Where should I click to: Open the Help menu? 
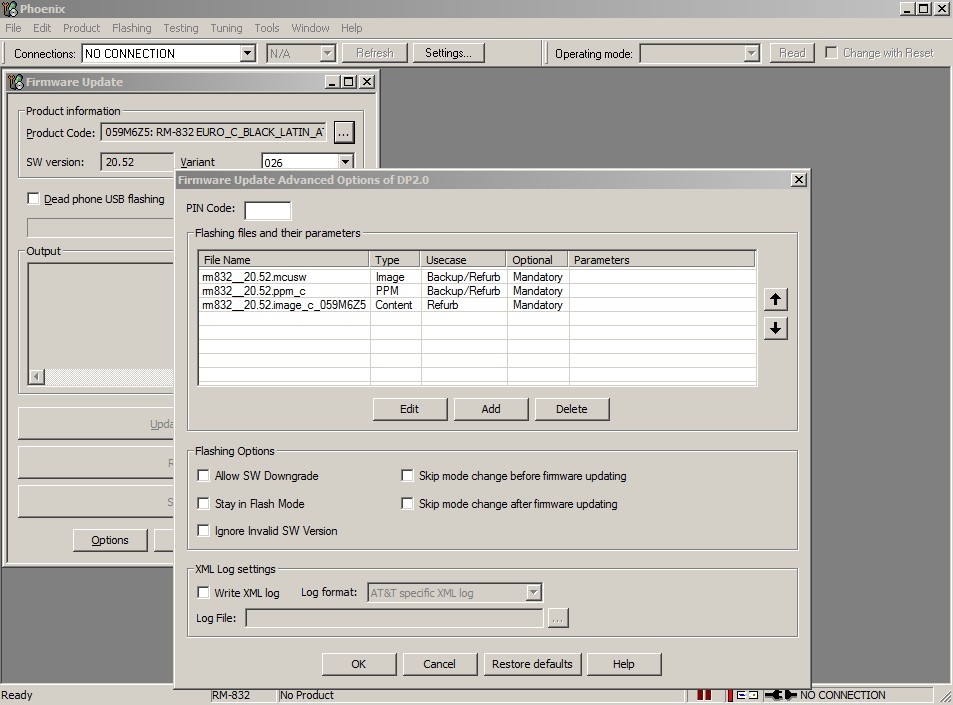pos(351,28)
